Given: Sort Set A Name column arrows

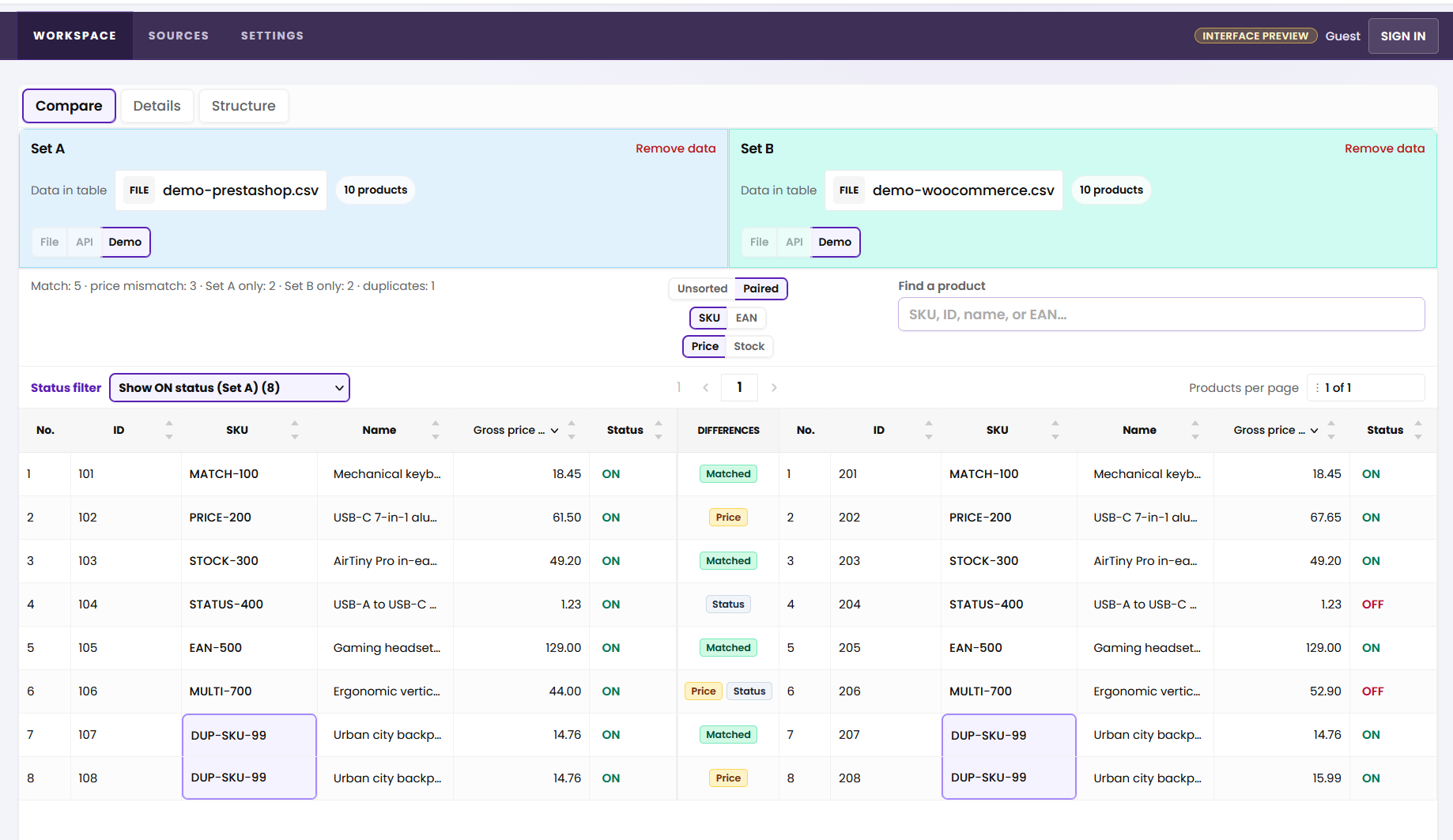Looking at the screenshot, I should click(x=436, y=430).
